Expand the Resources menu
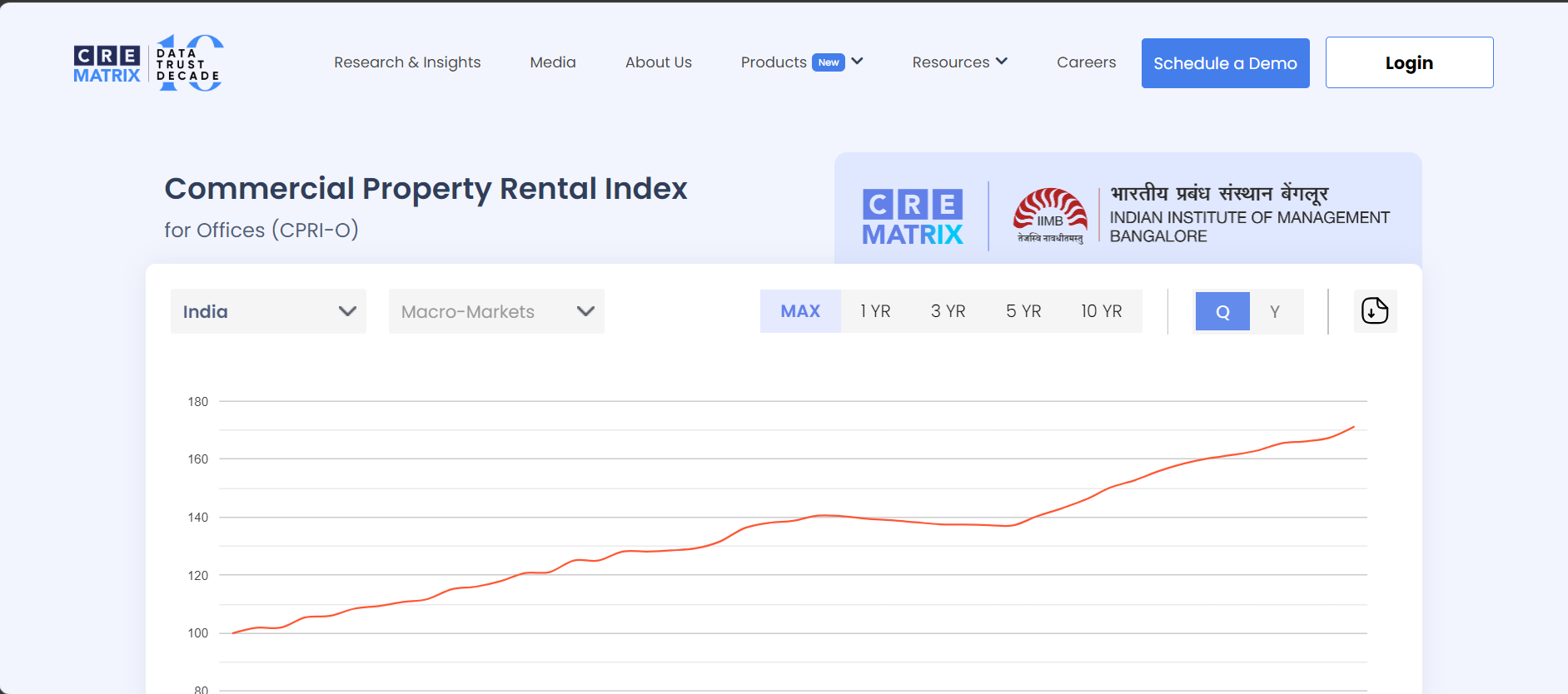 point(959,62)
